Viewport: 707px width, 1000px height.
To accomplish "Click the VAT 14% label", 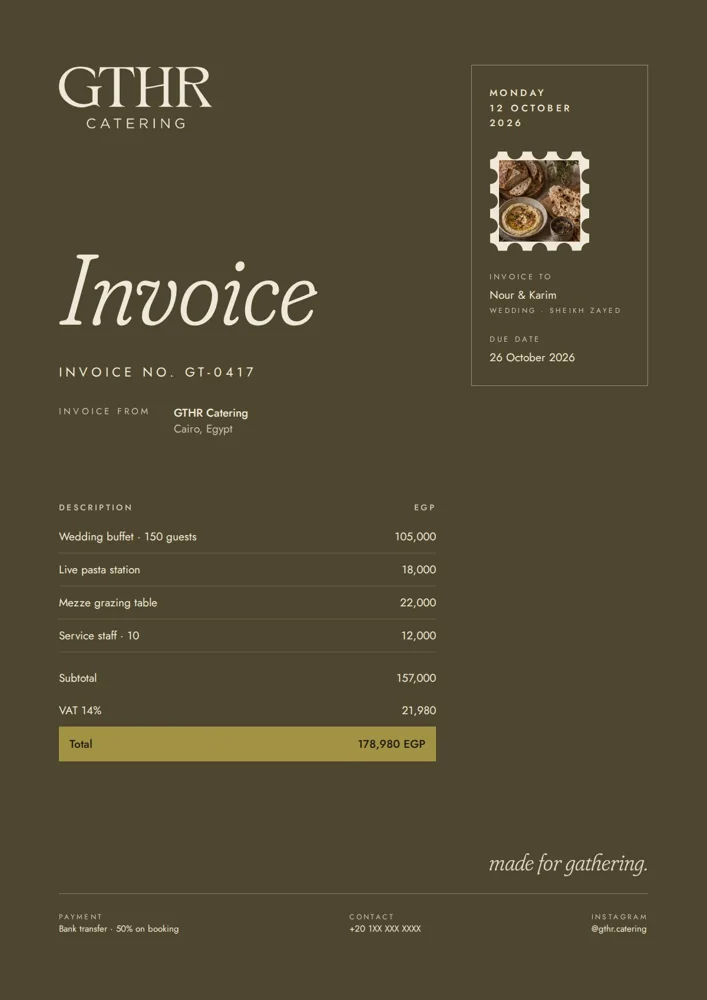I will (x=80, y=710).
